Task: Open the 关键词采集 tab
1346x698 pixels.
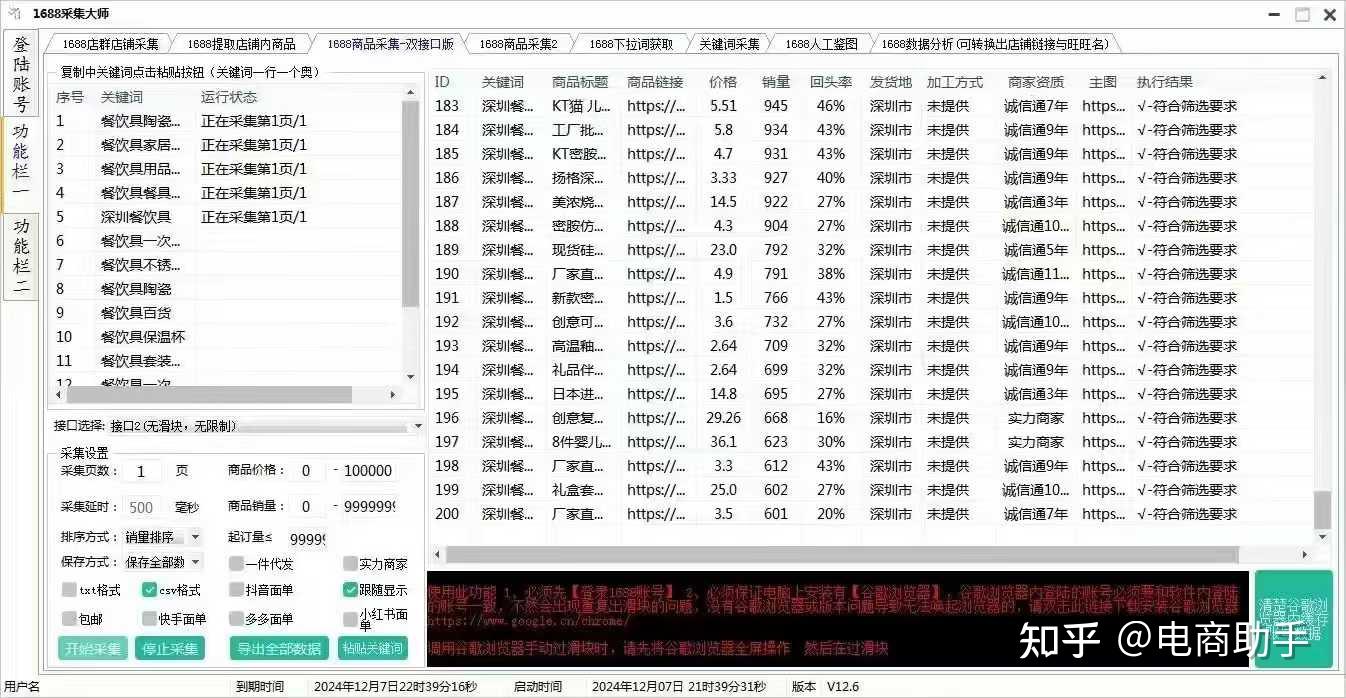Action: click(729, 44)
